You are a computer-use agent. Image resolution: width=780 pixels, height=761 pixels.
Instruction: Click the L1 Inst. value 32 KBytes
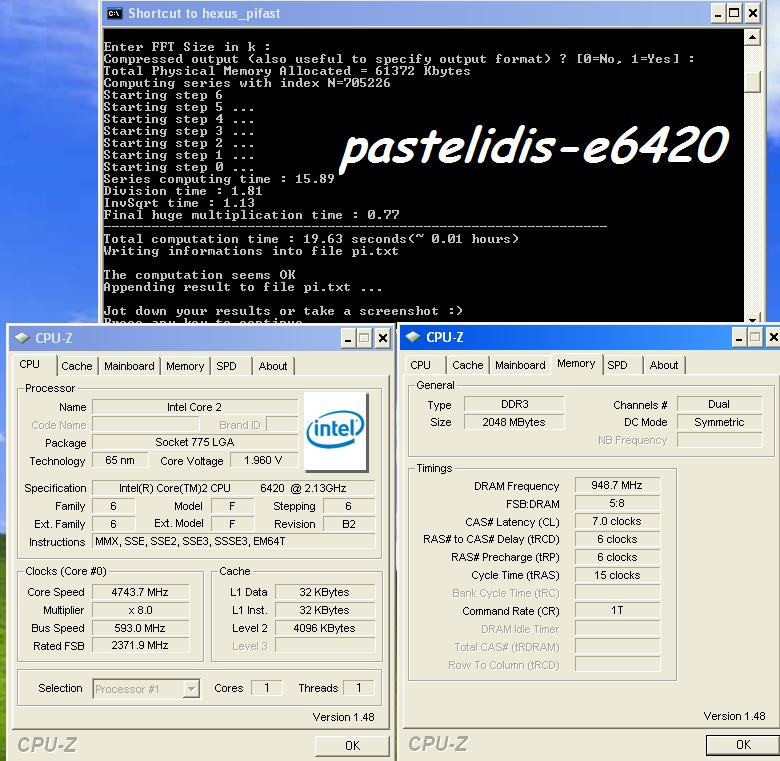tap(324, 610)
